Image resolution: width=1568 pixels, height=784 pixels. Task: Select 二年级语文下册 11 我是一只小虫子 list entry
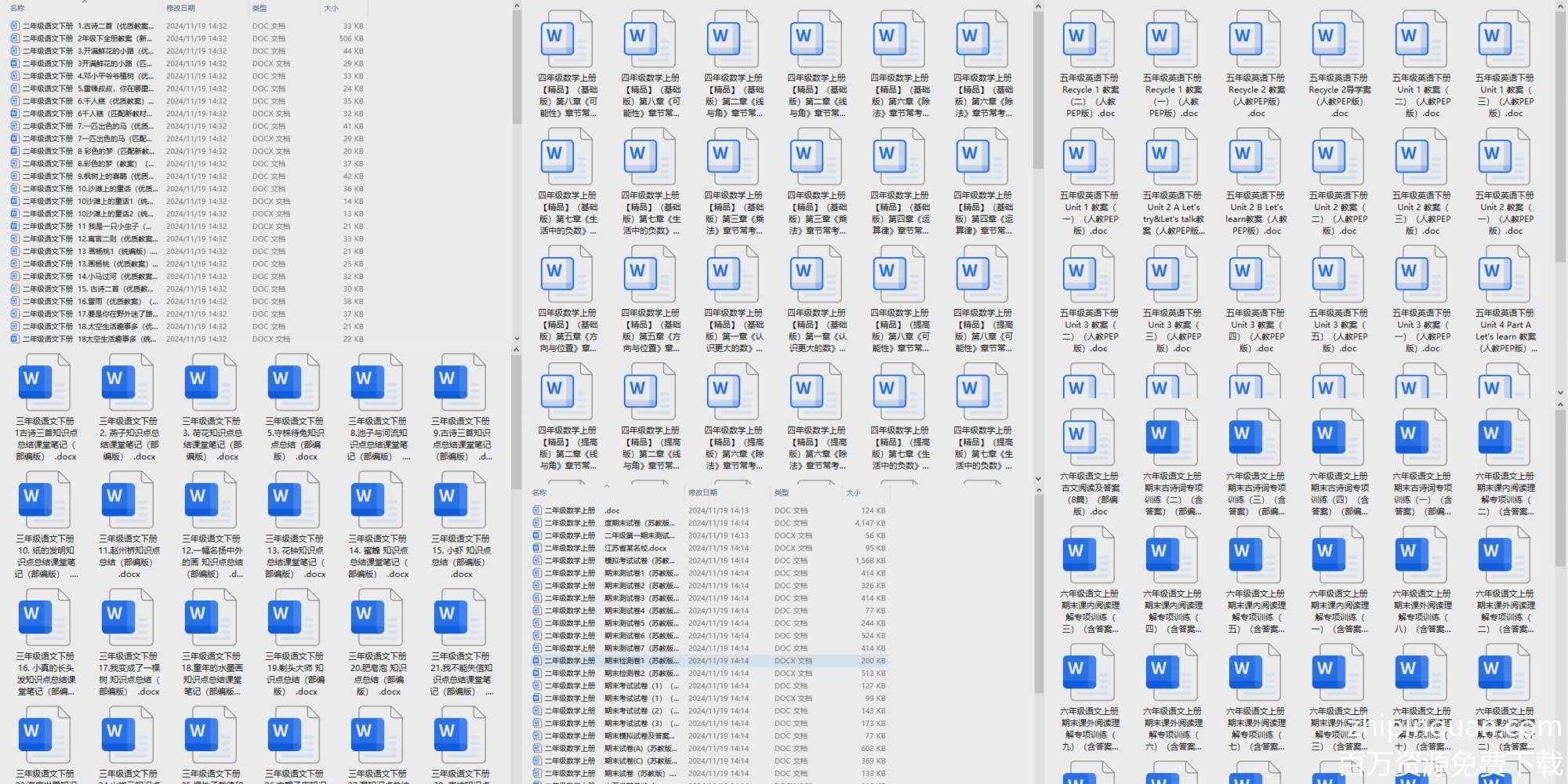(86, 227)
